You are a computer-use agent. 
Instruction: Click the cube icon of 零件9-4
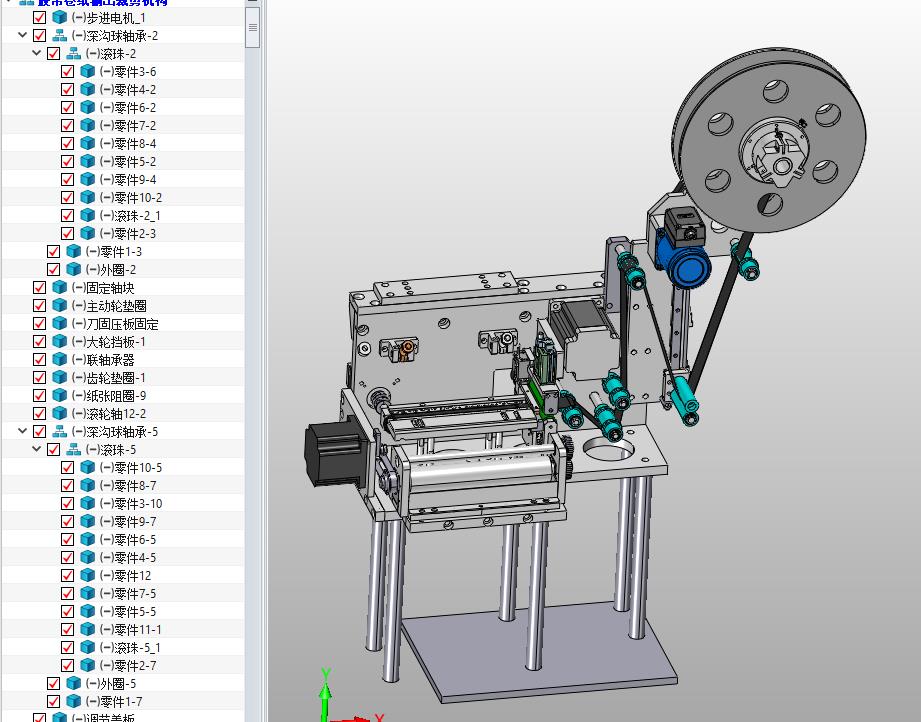[x=88, y=179]
